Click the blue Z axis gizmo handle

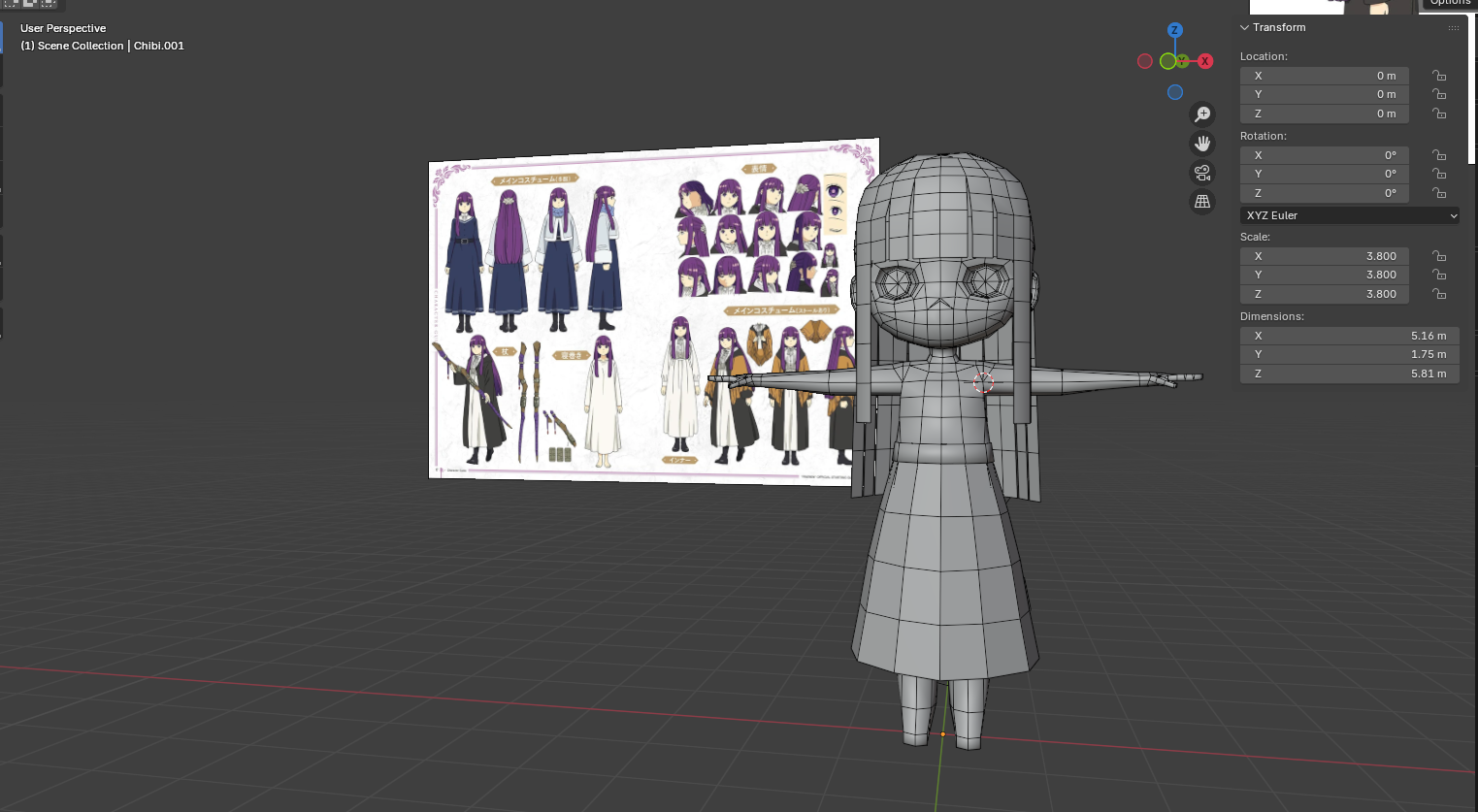point(1175,30)
